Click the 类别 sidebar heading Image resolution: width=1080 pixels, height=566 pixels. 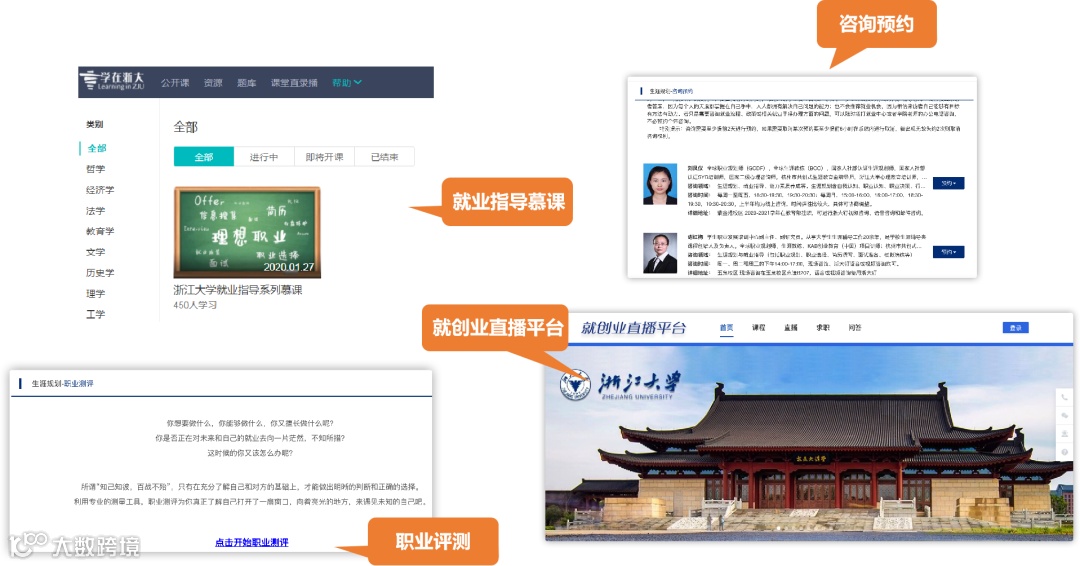[x=94, y=125]
